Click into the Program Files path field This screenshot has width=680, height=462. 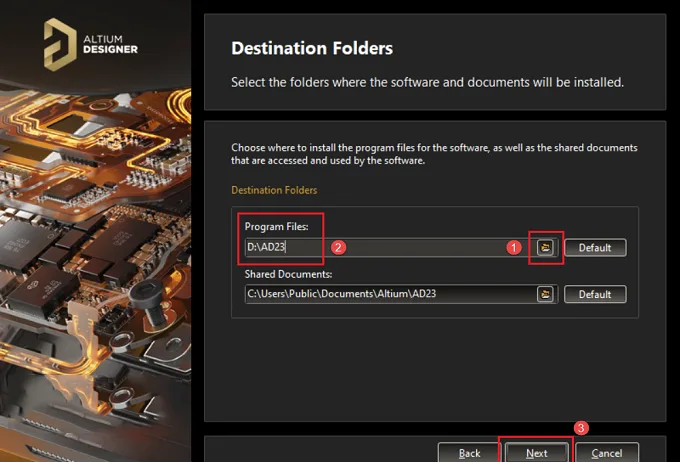pyautogui.click(x=390, y=247)
